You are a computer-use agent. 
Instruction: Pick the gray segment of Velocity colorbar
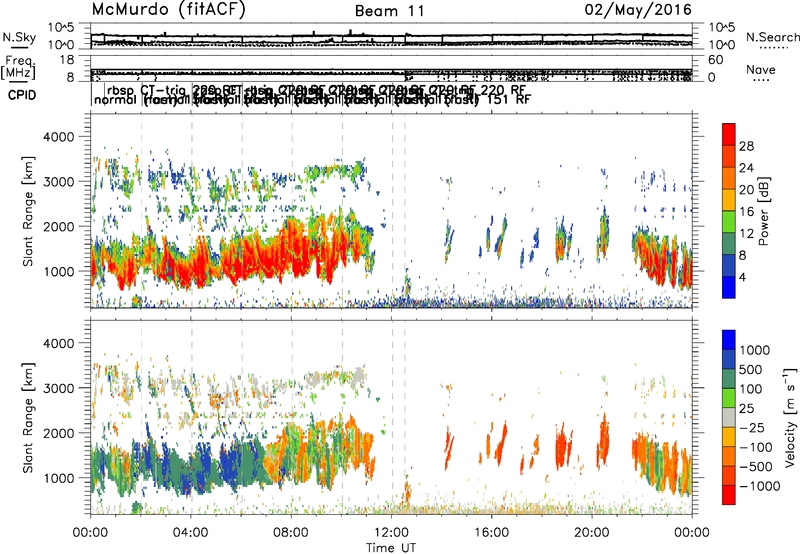[x=729, y=417]
